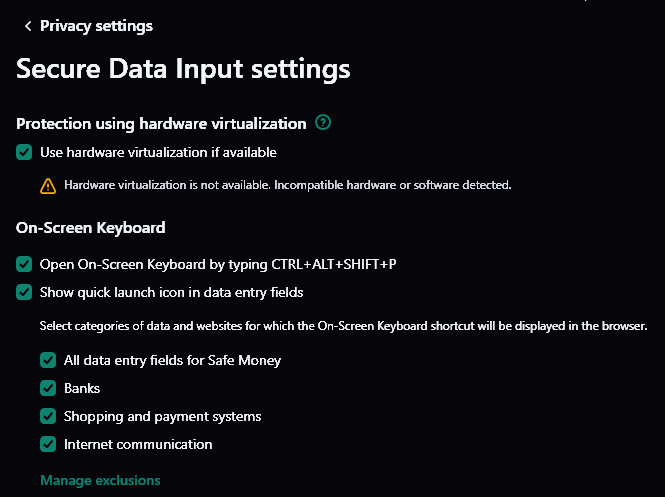Image resolution: width=665 pixels, height=497 pixels.
Task: Open help for hardware virtualization protection
Action: tap(322, 124)
